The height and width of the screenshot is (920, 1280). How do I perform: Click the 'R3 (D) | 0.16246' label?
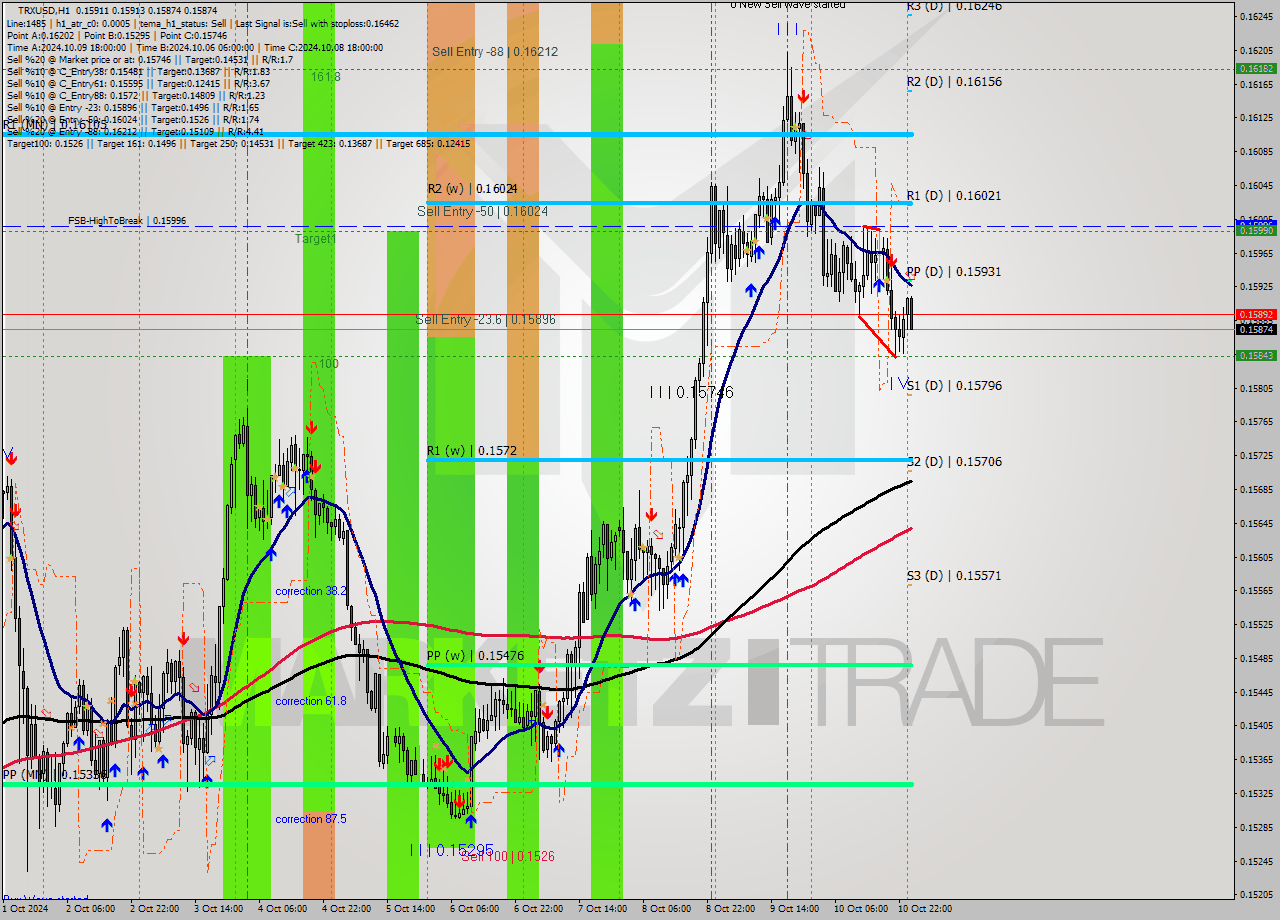954,6
